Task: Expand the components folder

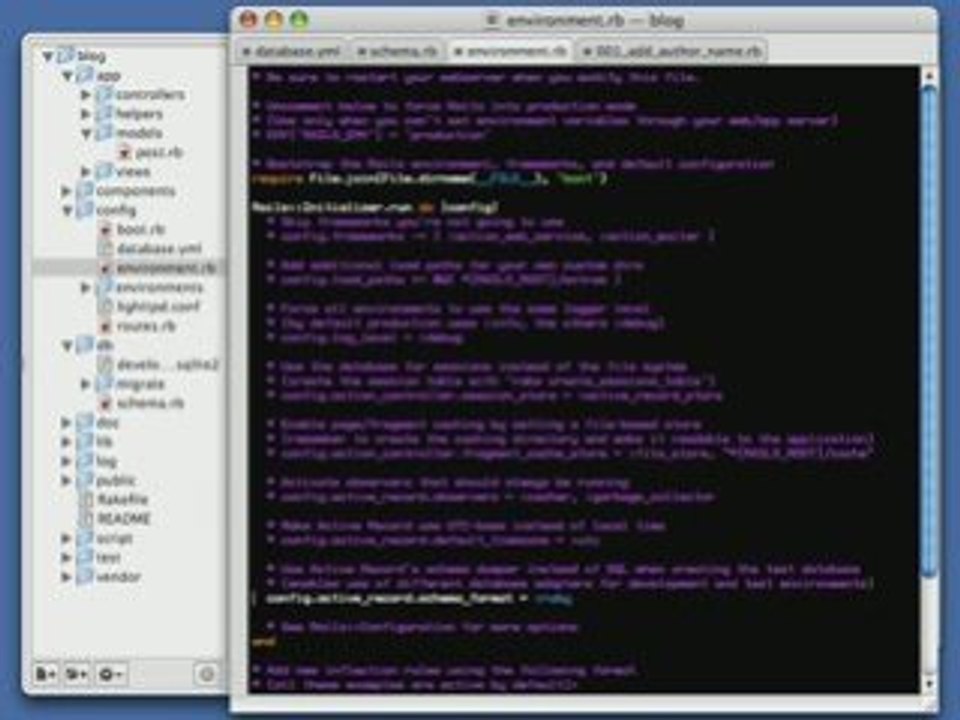Action: [x=66, y=191]
